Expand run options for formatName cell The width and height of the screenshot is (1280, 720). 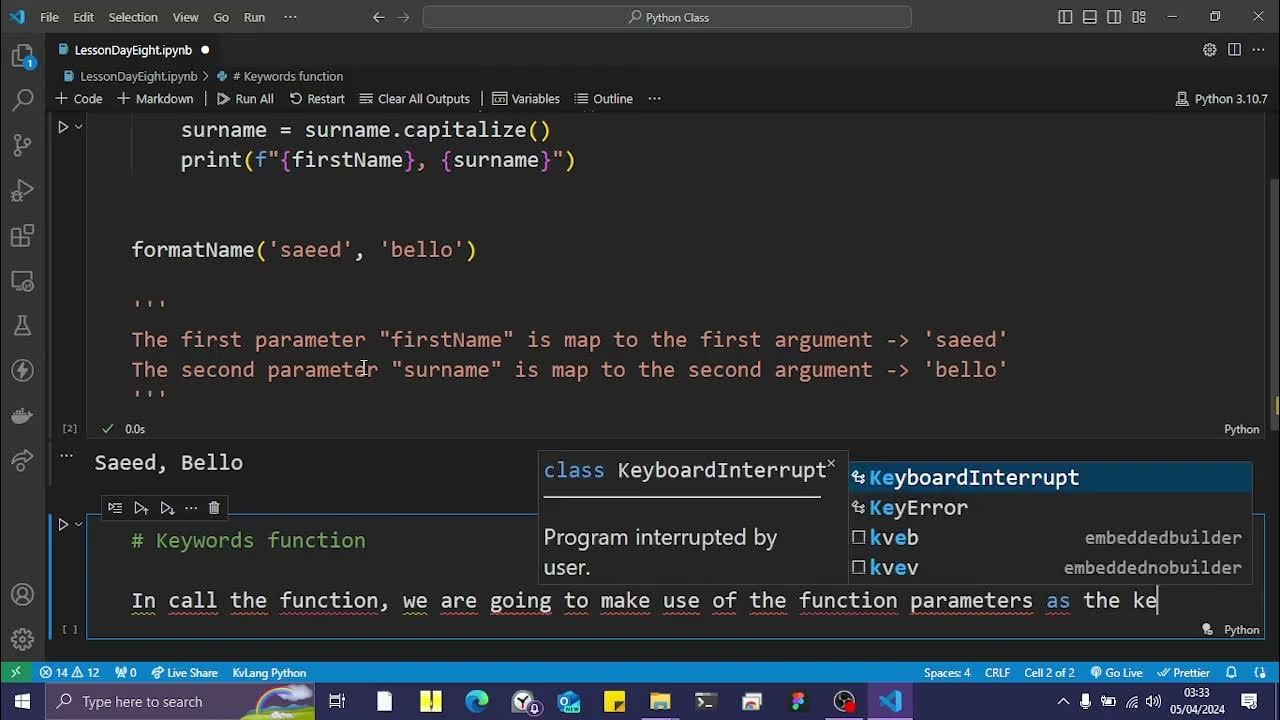point(78,127)
